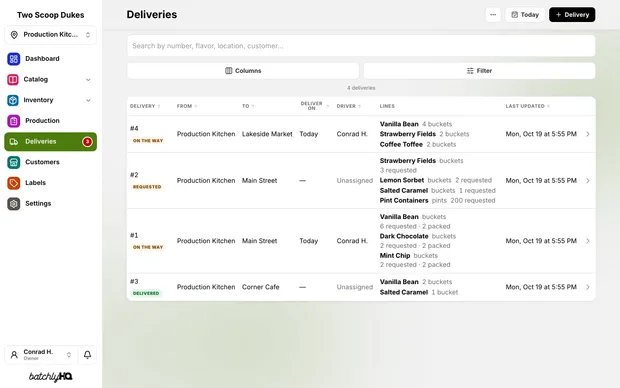
Task: Click Corner Cafe destination cell
Action: point(261,287)
